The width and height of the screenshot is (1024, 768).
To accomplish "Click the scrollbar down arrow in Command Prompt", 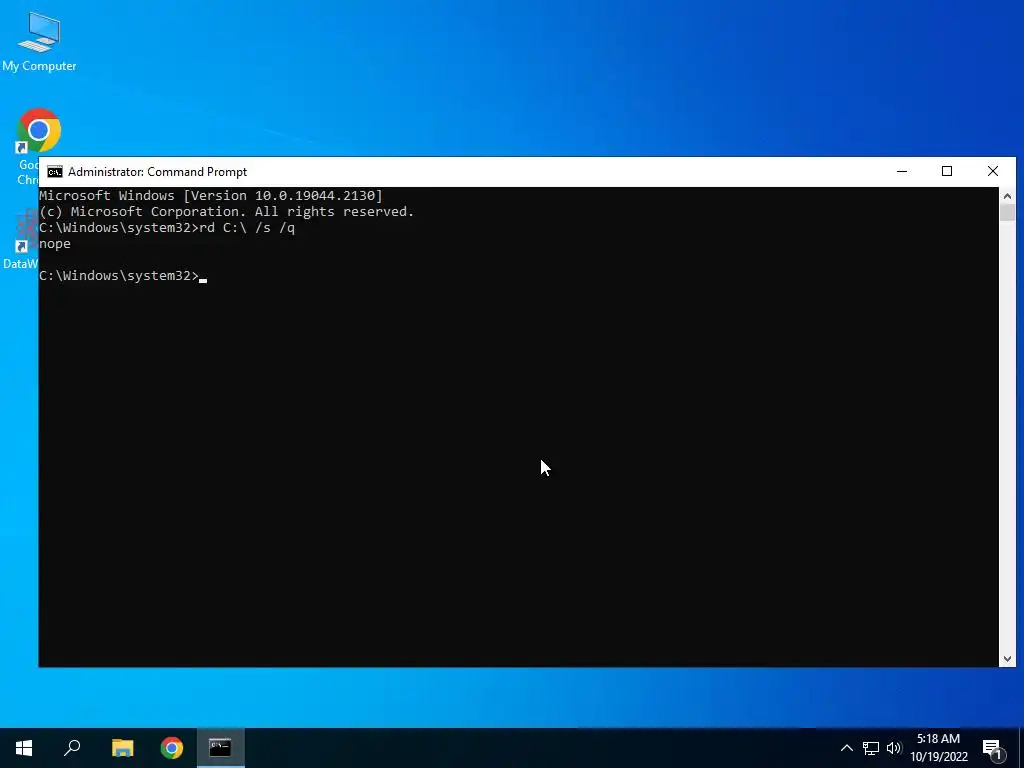I will [x=1007, y=659].
